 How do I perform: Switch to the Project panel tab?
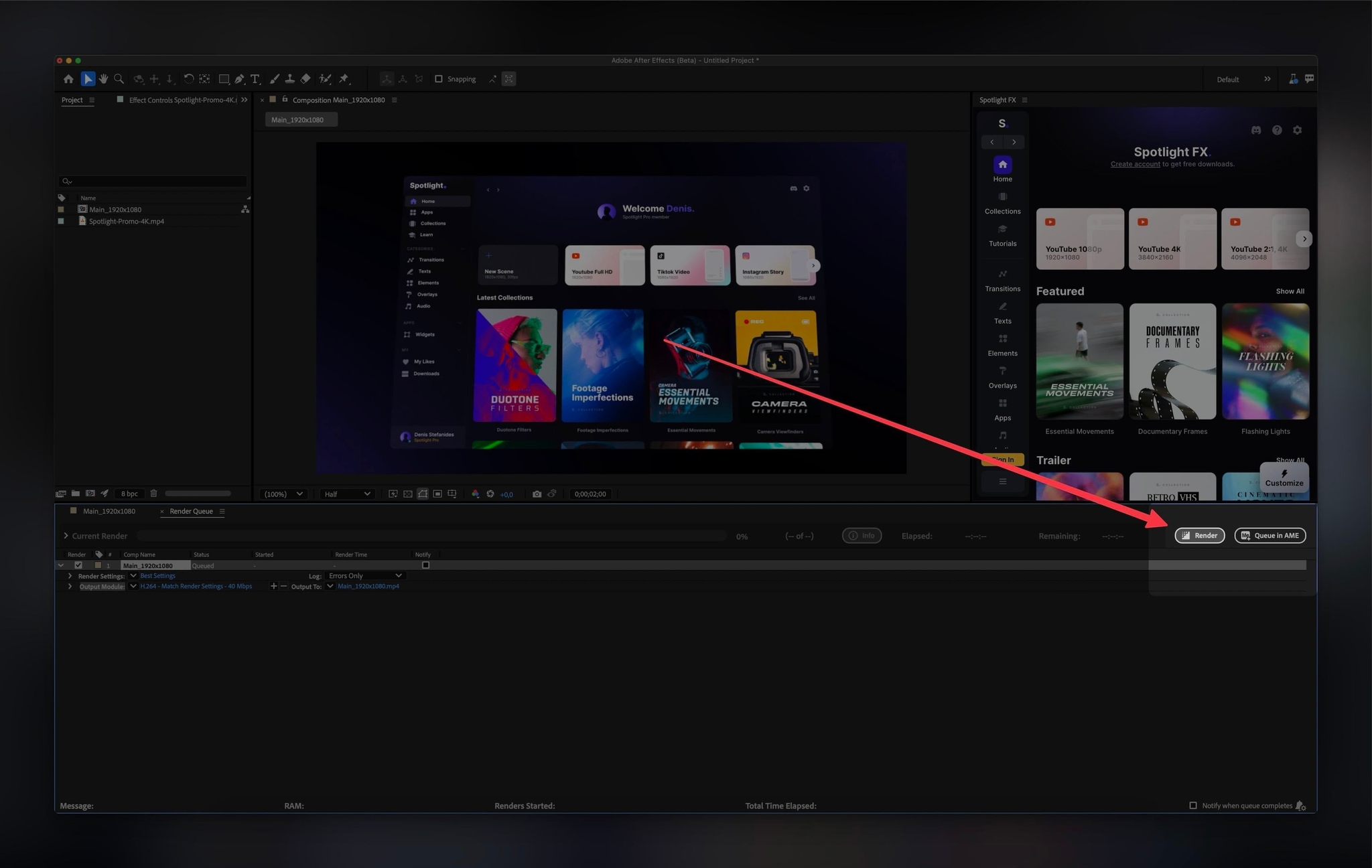[x=72, y=99]
